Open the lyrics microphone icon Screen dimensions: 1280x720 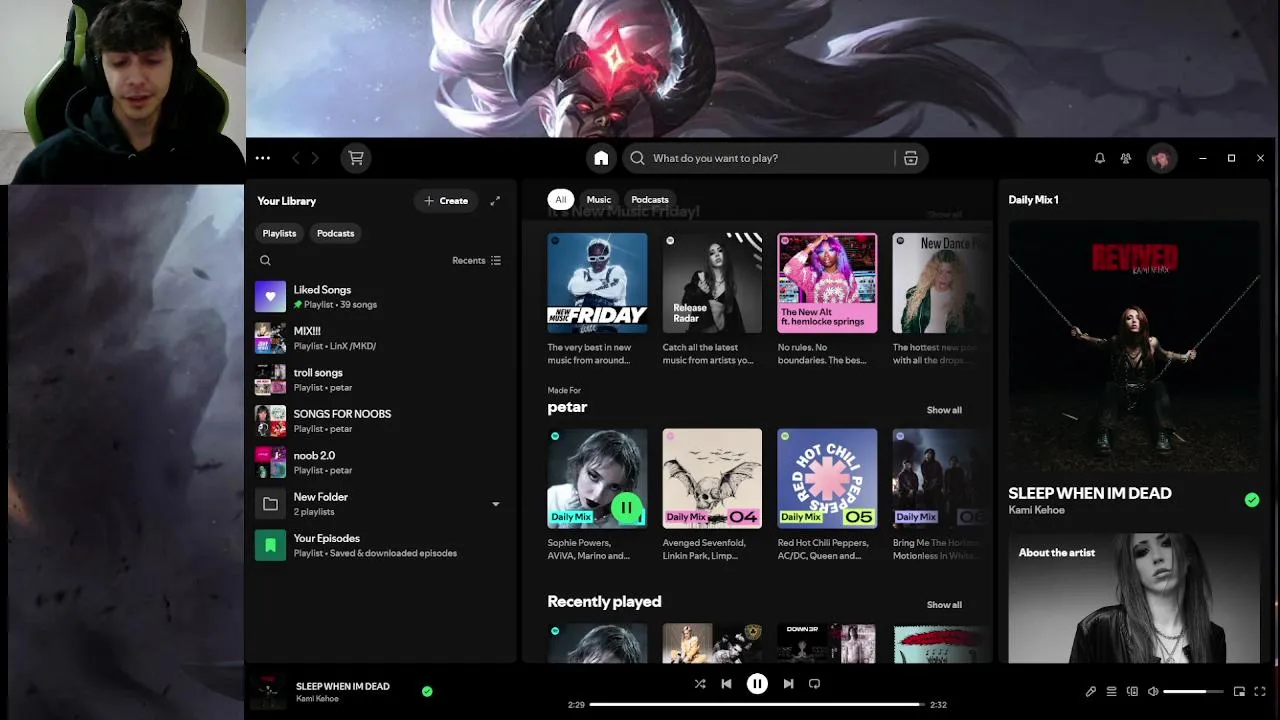(x=1091, y=691)
